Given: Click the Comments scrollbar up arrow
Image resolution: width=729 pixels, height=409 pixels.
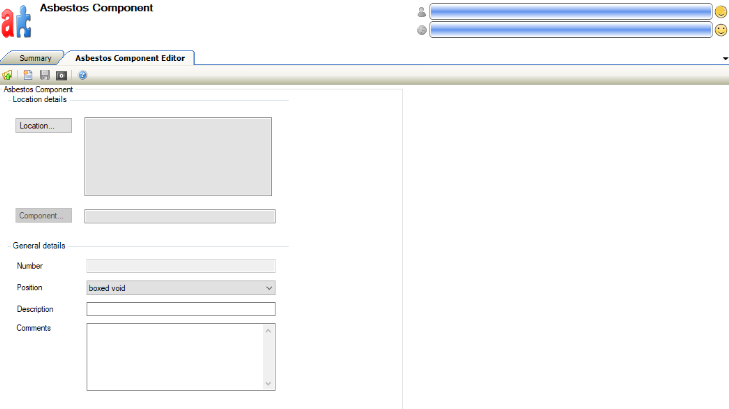Looking at the screenshot, I should 268,330.
